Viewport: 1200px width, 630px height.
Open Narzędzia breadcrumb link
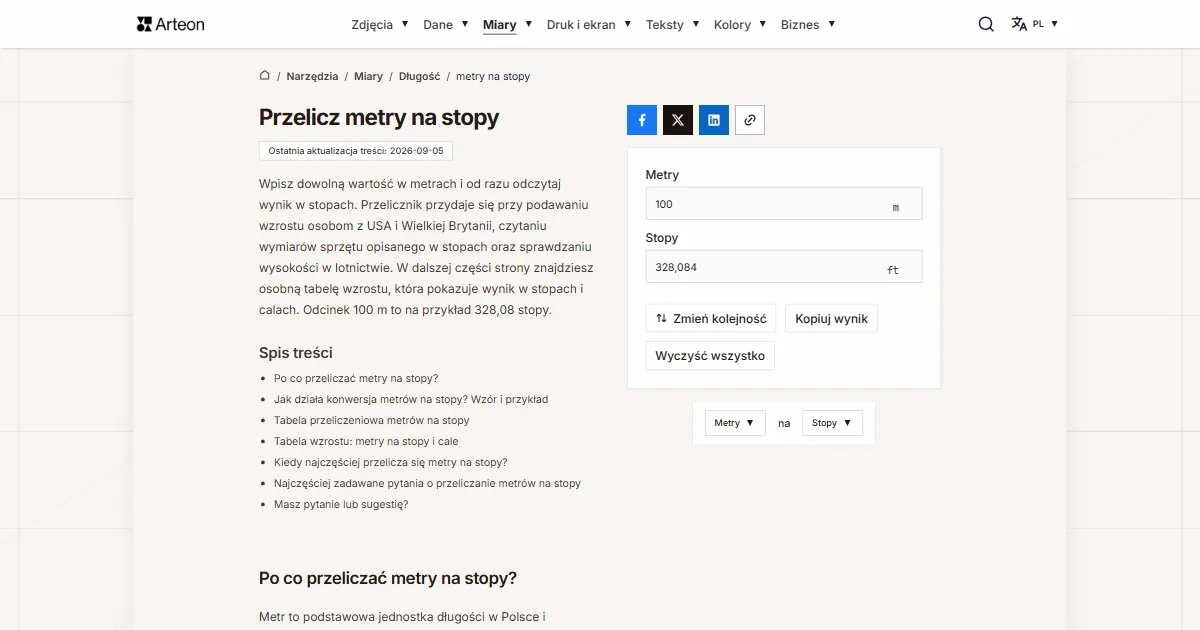click(x=312, y=76)
